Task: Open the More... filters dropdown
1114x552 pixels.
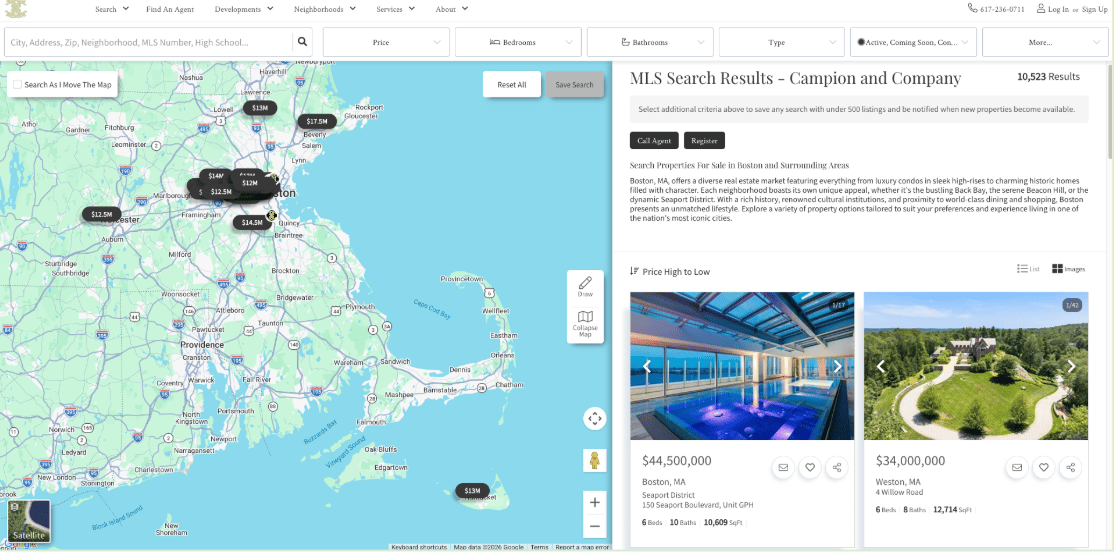Action: tap(1046, 42)
